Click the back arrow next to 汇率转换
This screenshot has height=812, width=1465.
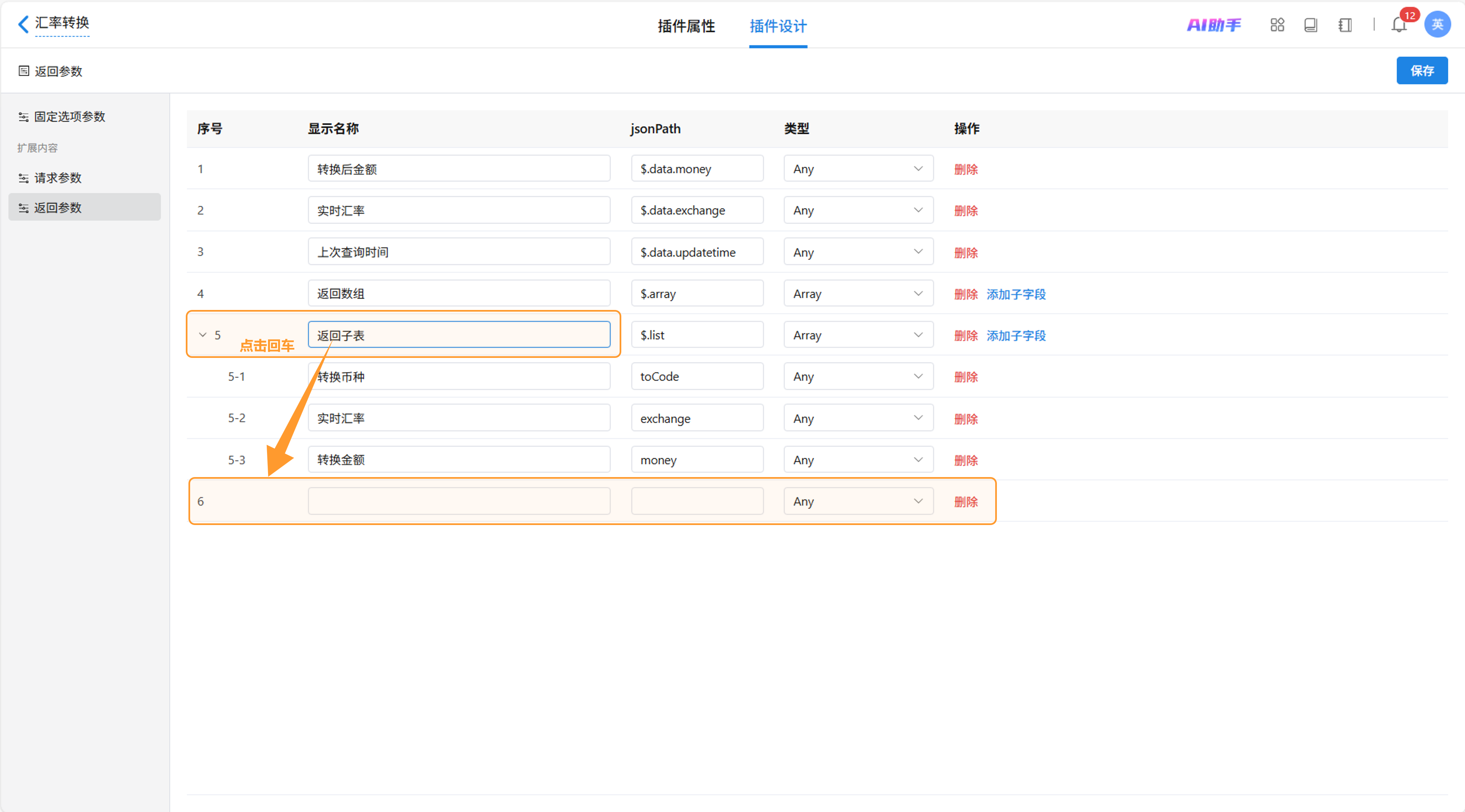[x=23, y=24]
